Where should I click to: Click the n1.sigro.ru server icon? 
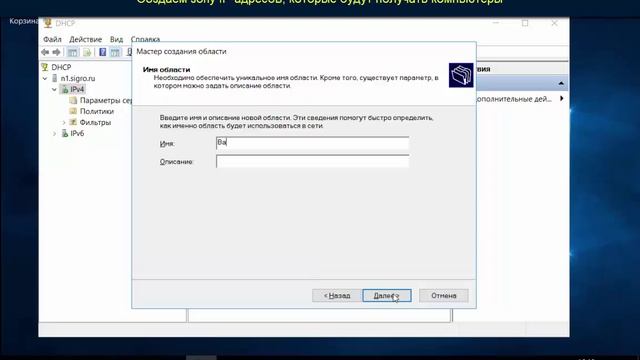(x=55, y=78)
